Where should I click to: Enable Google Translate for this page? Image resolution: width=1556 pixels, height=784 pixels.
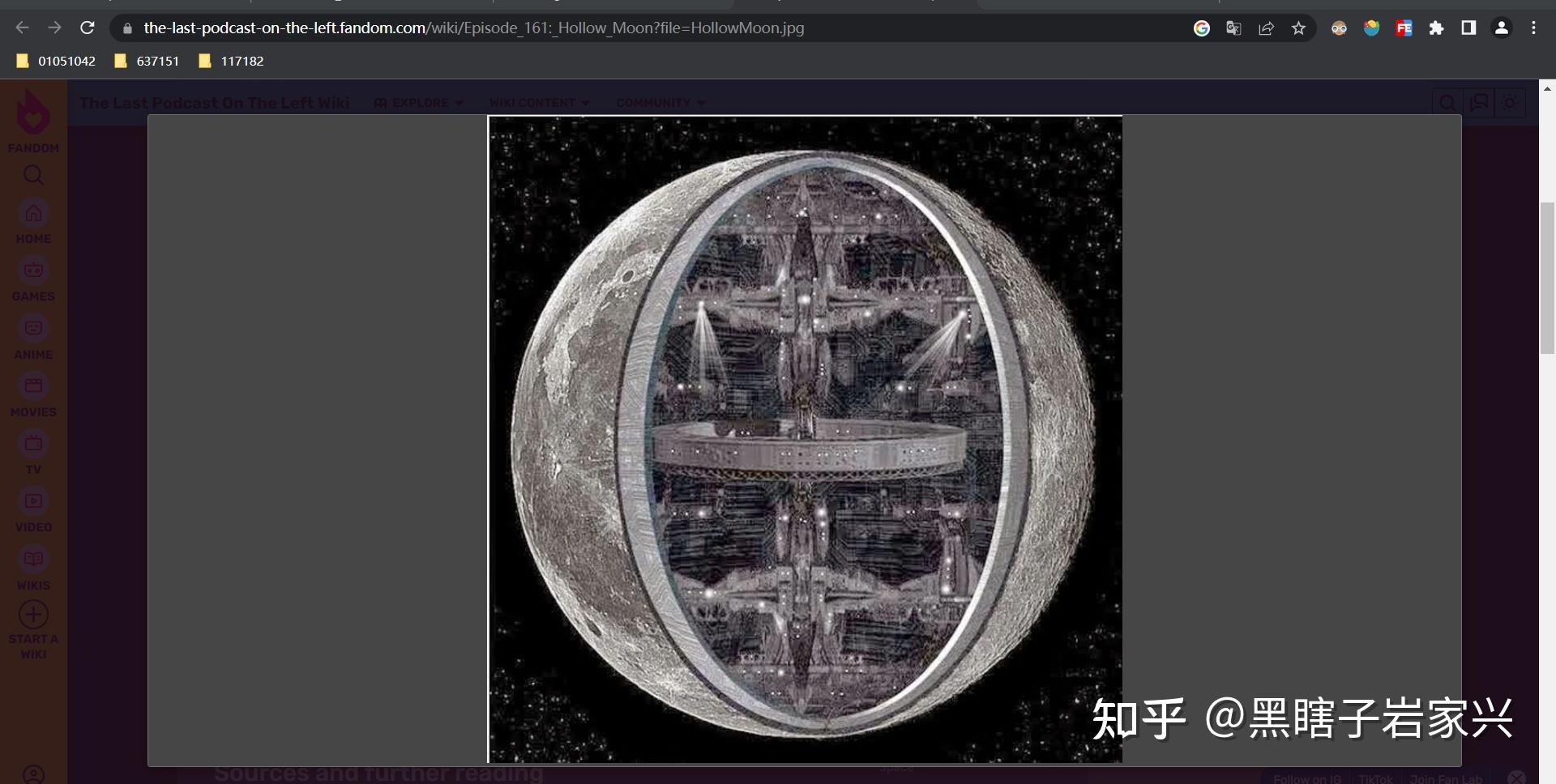click(1233, 28)
